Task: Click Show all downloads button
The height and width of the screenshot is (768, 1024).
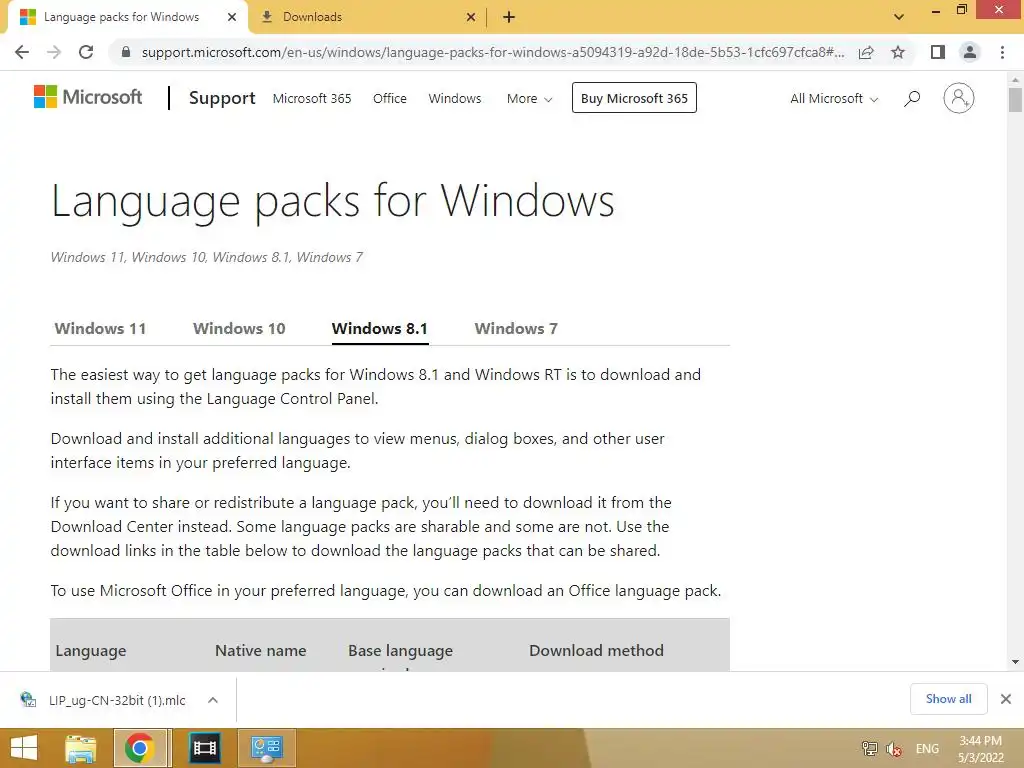Action: point(948,699)
